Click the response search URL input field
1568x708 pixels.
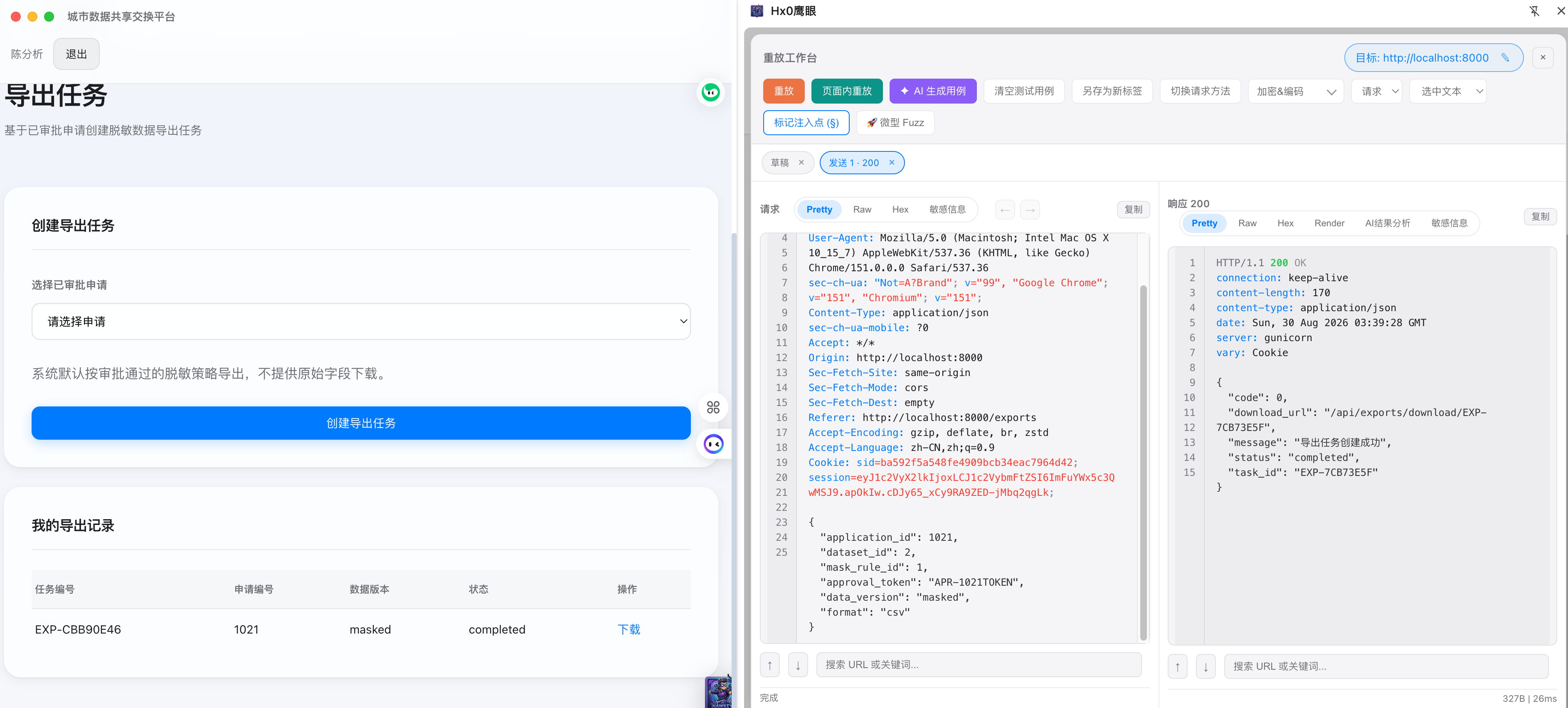[1386, 666]
